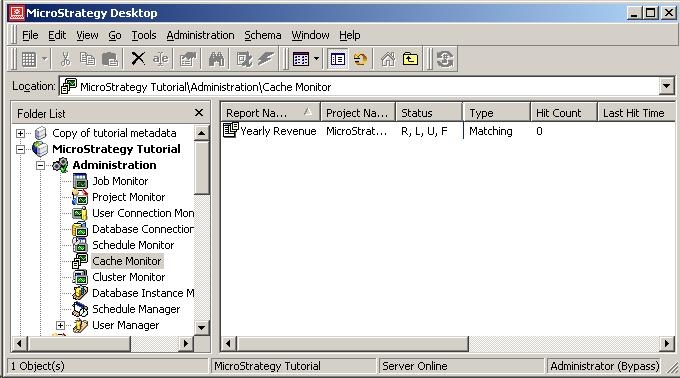Sort by Hit Count column header

(564, 113)
